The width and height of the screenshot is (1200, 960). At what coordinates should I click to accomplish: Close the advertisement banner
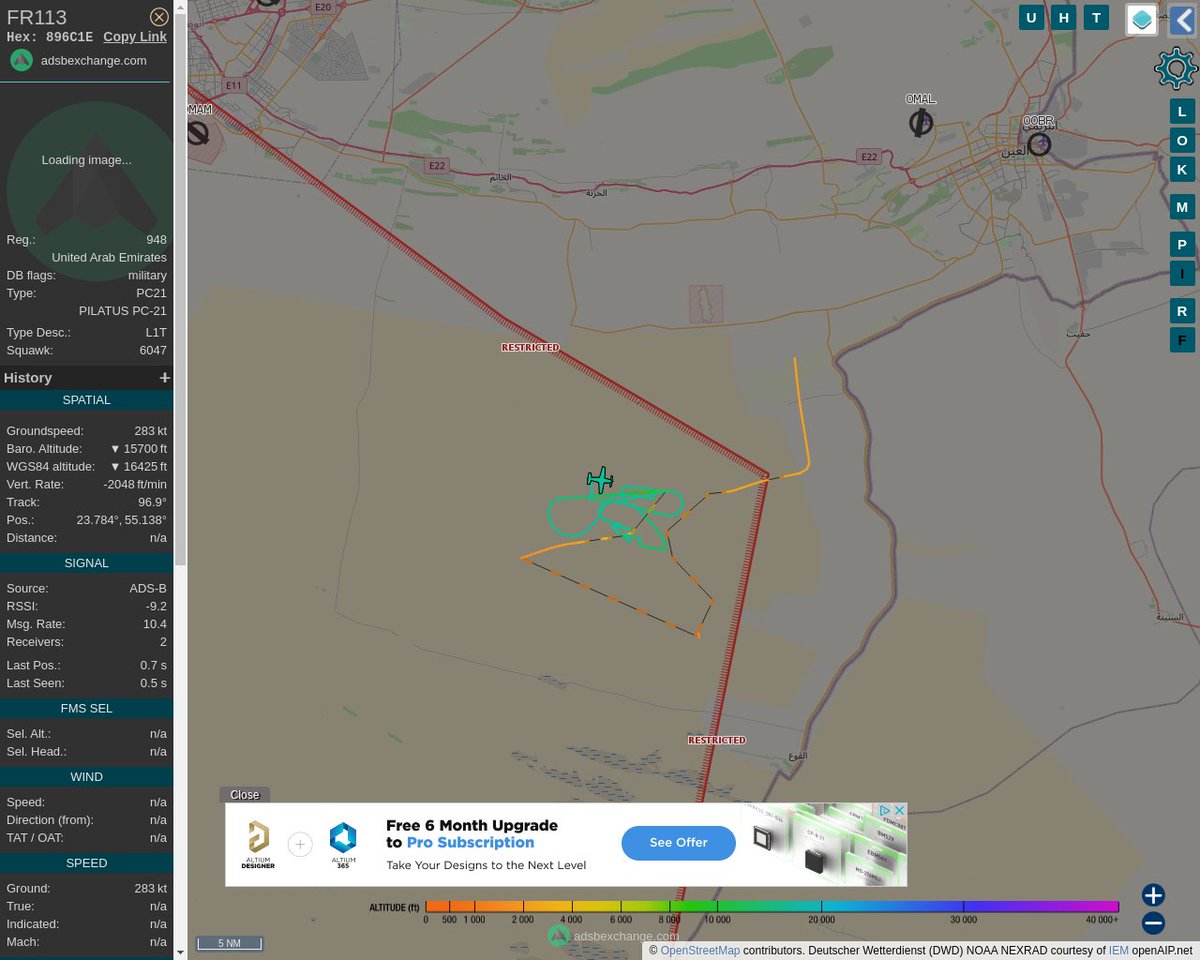click(x=244, y=795)
